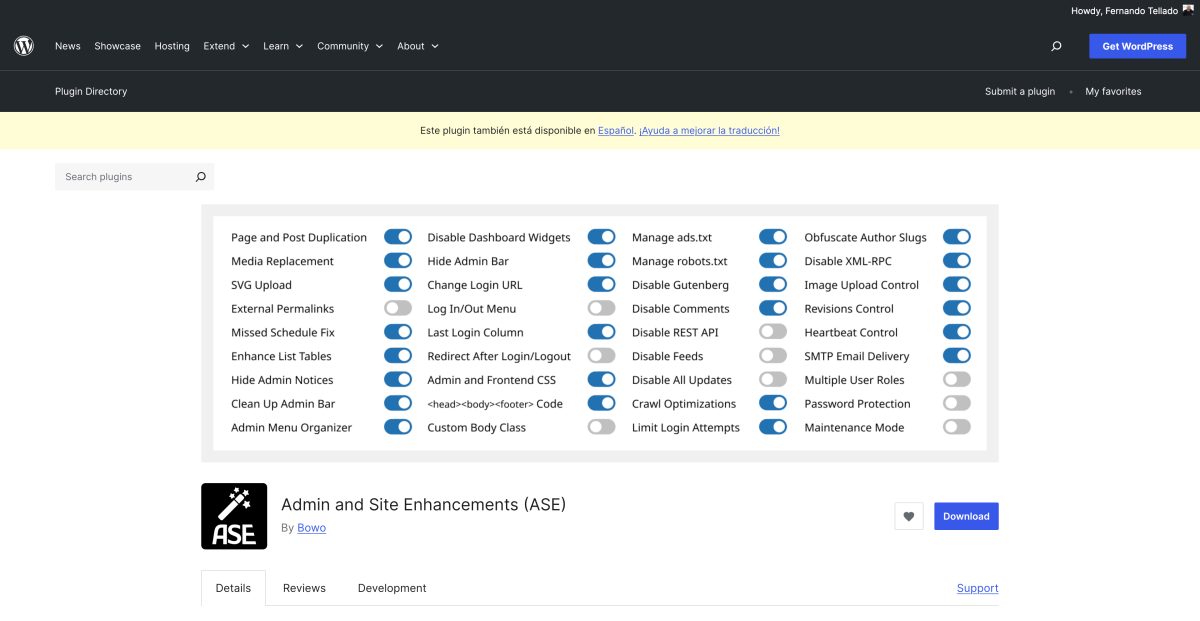Enable Maintenance Mode
The image size is (1200, 621).
pyautogui.click(x=956, y=426)
